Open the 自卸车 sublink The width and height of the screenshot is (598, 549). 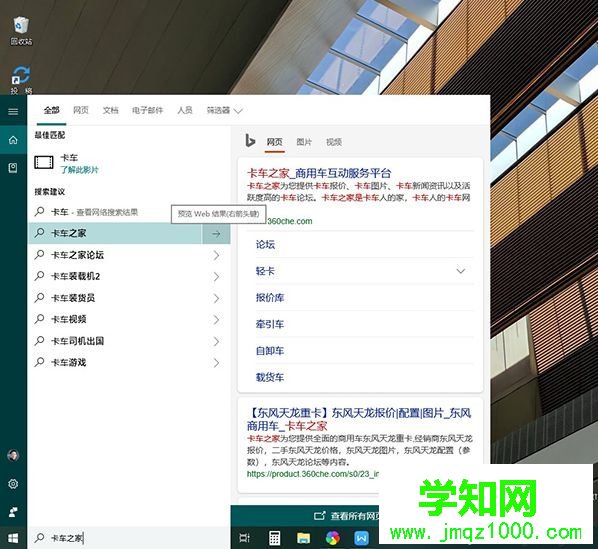coord(270,351)
